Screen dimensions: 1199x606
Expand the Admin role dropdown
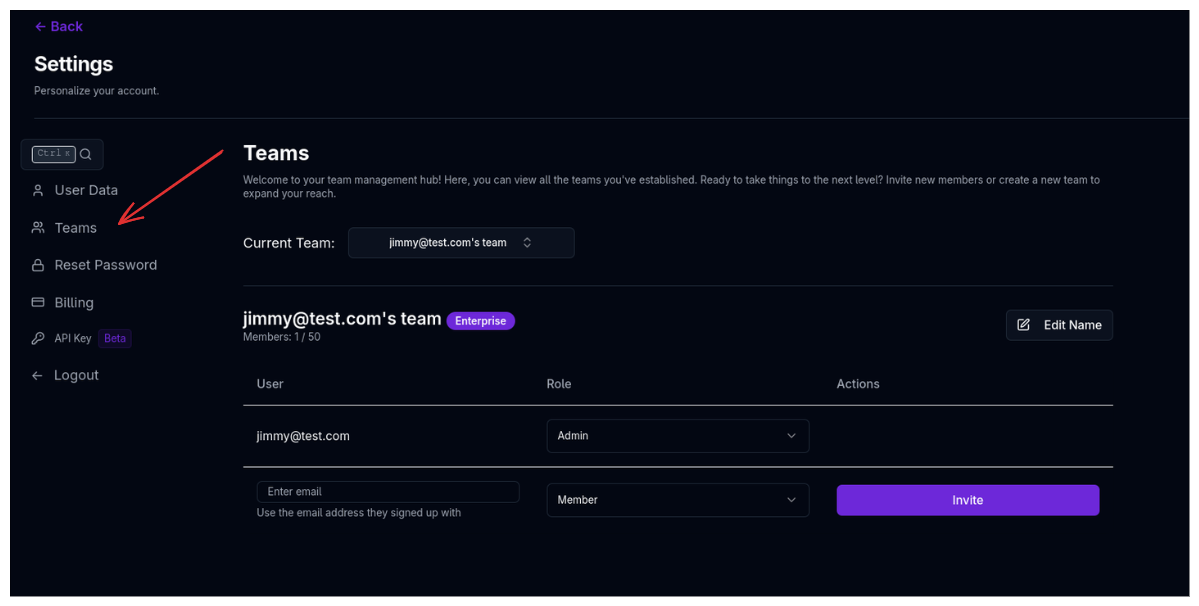677,436
